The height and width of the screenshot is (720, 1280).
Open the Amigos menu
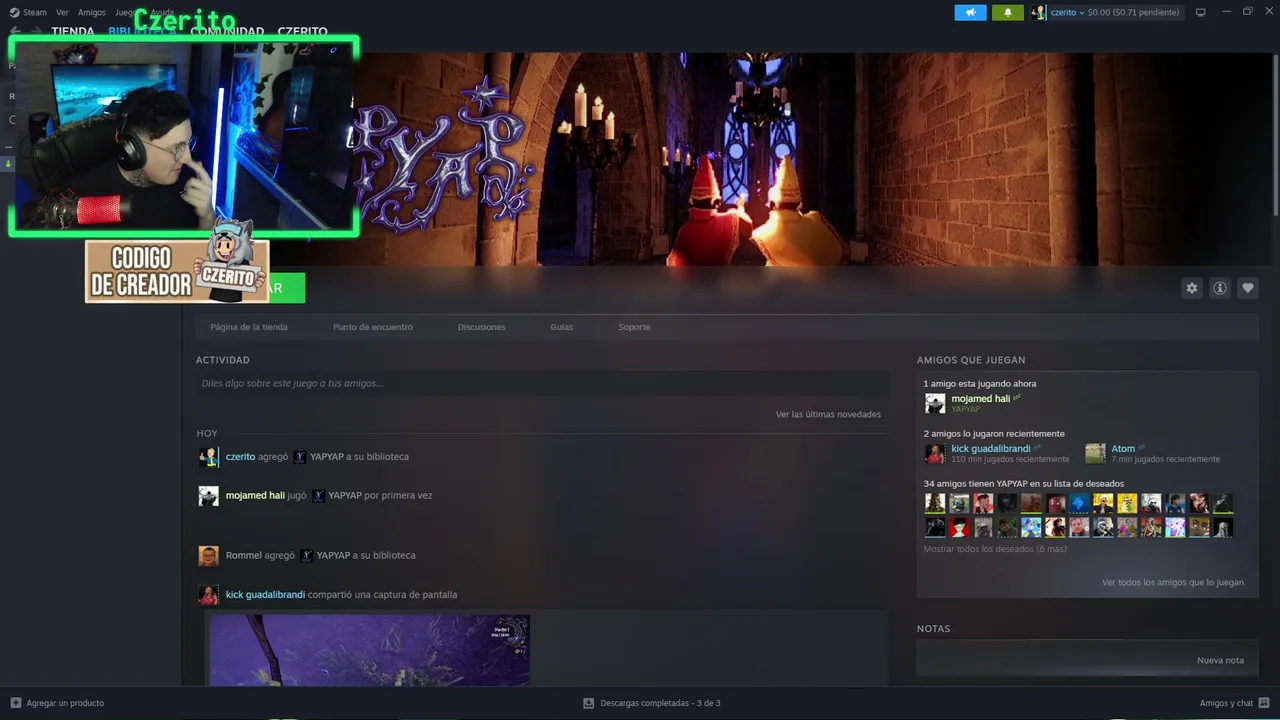[92, 12]
